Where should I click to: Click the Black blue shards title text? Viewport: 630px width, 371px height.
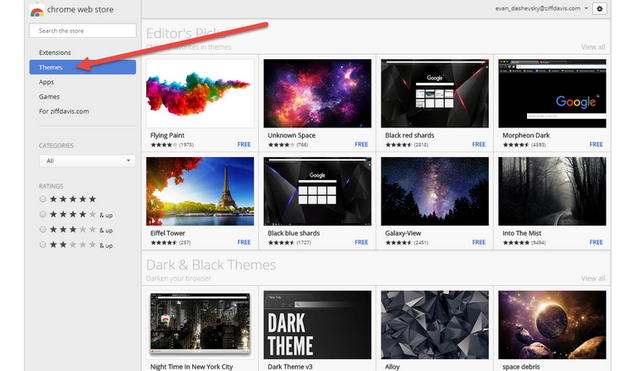(294, 233)
